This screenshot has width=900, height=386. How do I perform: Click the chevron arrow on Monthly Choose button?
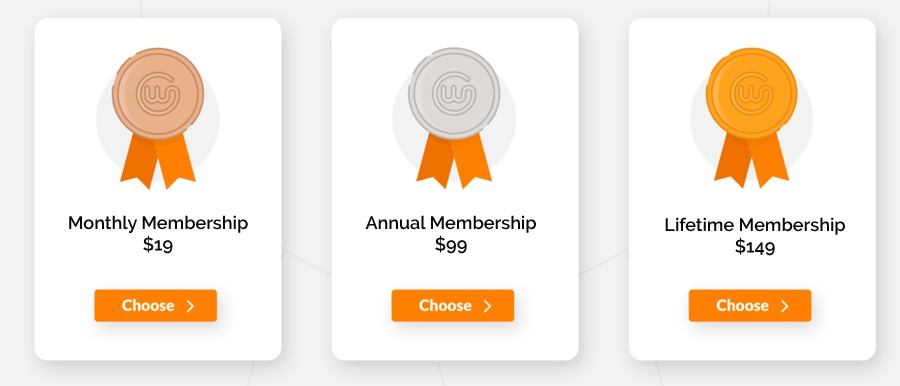pyautogui.click(x=191, y=306)
